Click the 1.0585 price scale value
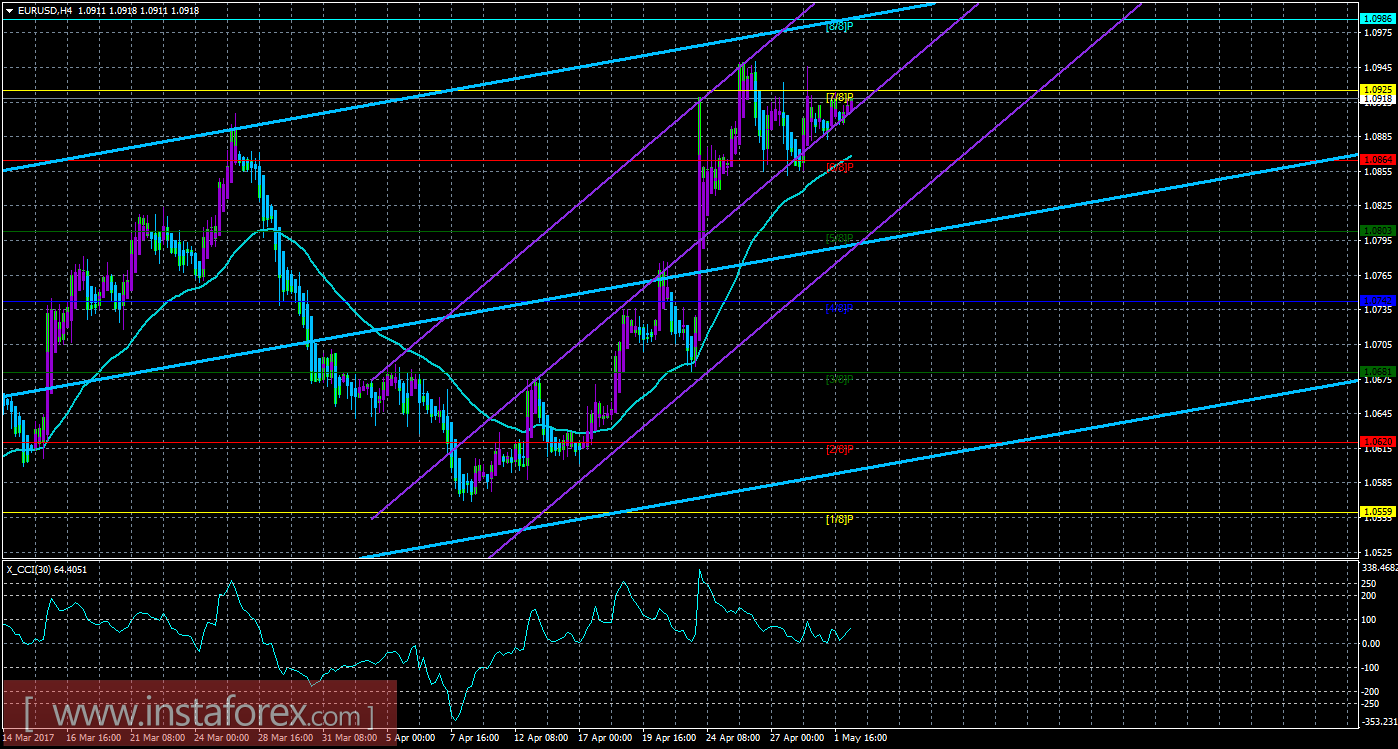1398x749 pixels. coord(1376,483)
